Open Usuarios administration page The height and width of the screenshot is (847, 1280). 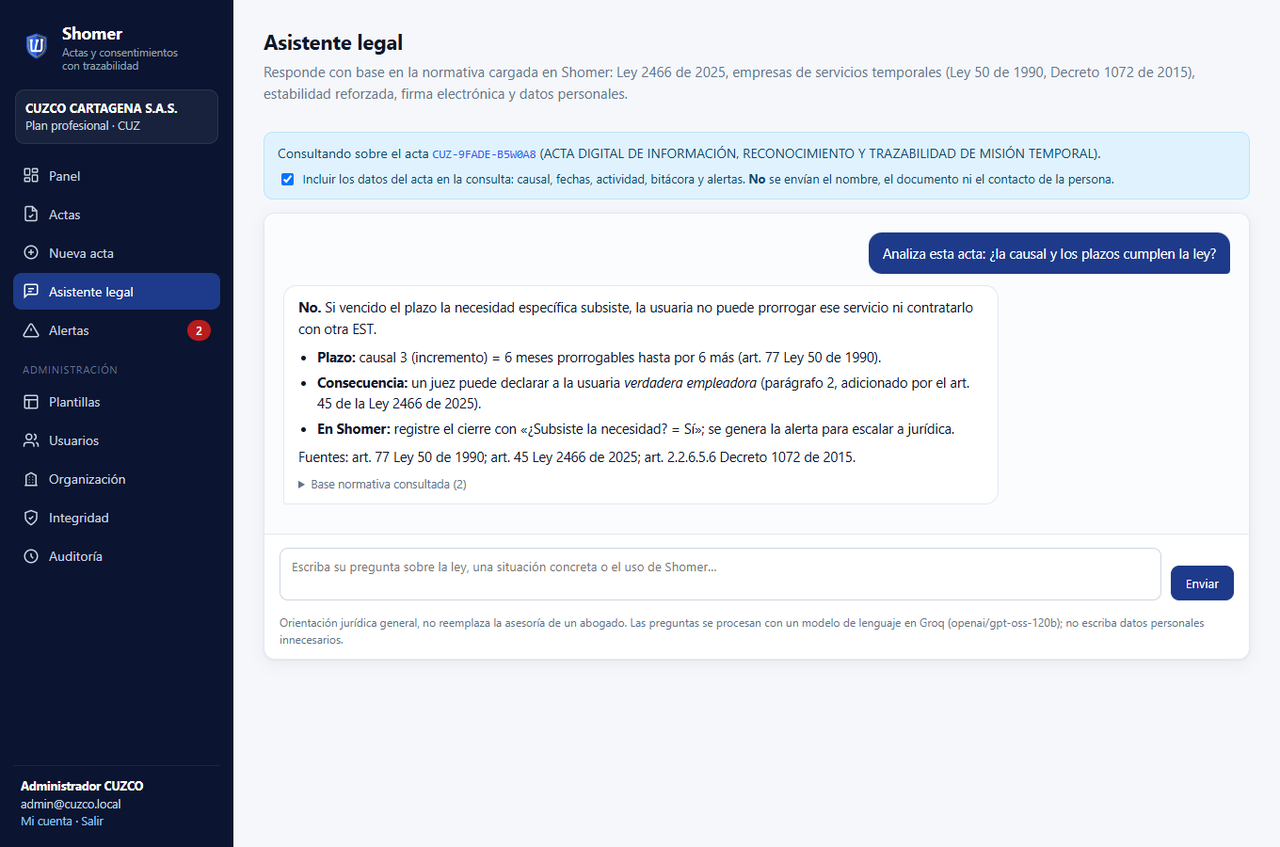116,441
